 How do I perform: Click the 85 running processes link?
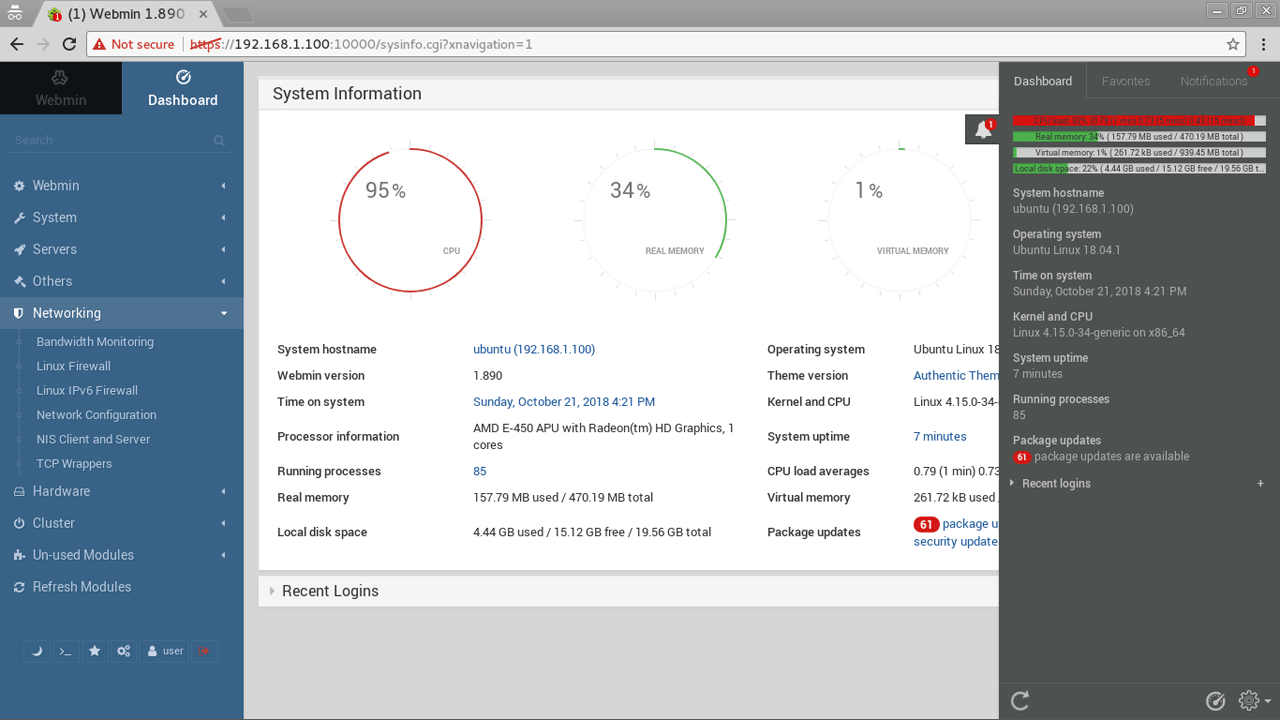click(x=480, y=472)
